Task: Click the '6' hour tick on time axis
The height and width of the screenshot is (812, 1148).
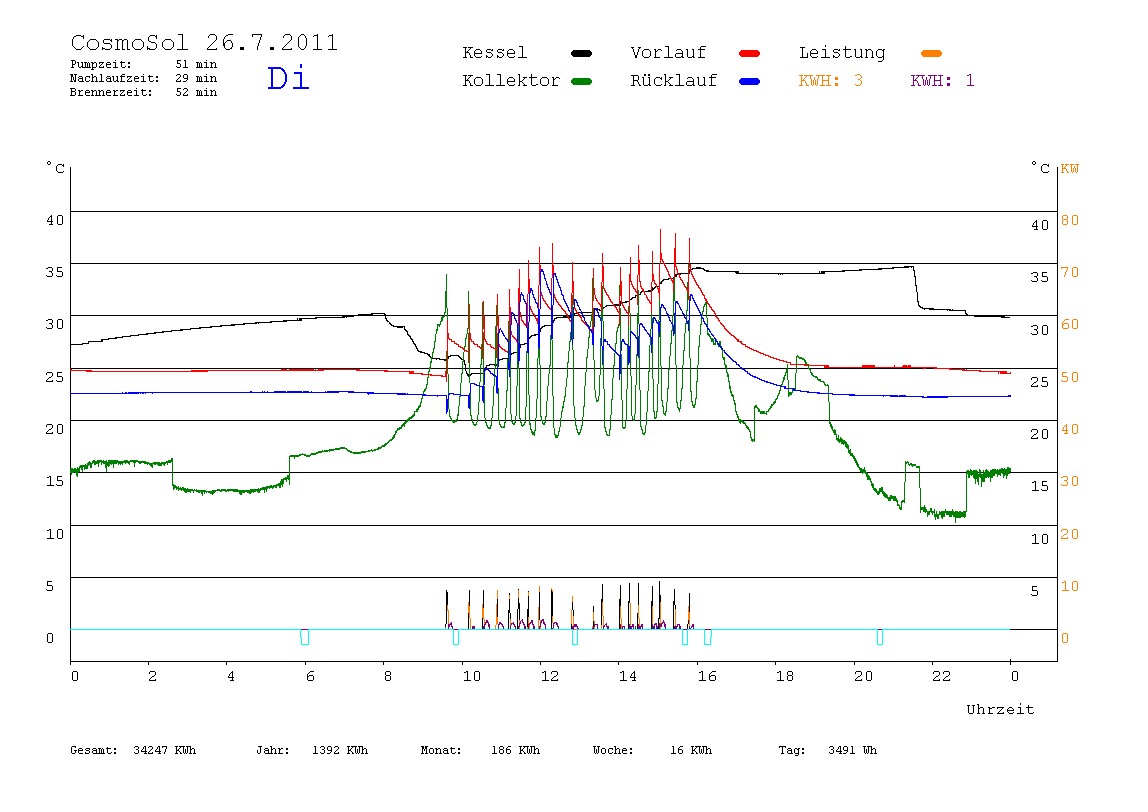Action: pyautogui.click(x=310, y=676)
